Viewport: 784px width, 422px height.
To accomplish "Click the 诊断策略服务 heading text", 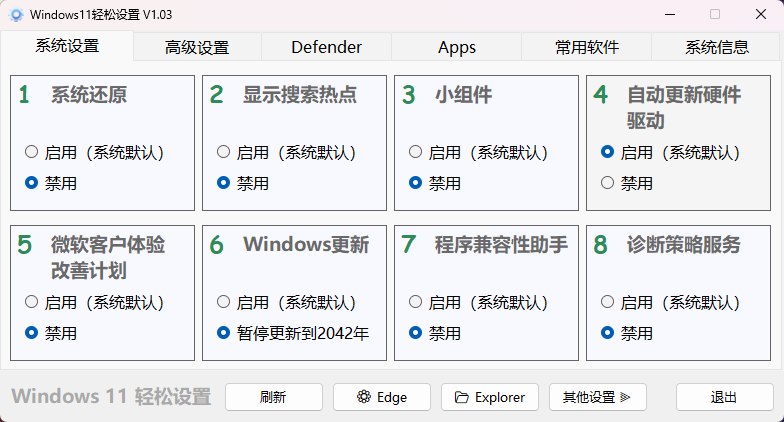I will pyautogui.click(x=684, y=244).
